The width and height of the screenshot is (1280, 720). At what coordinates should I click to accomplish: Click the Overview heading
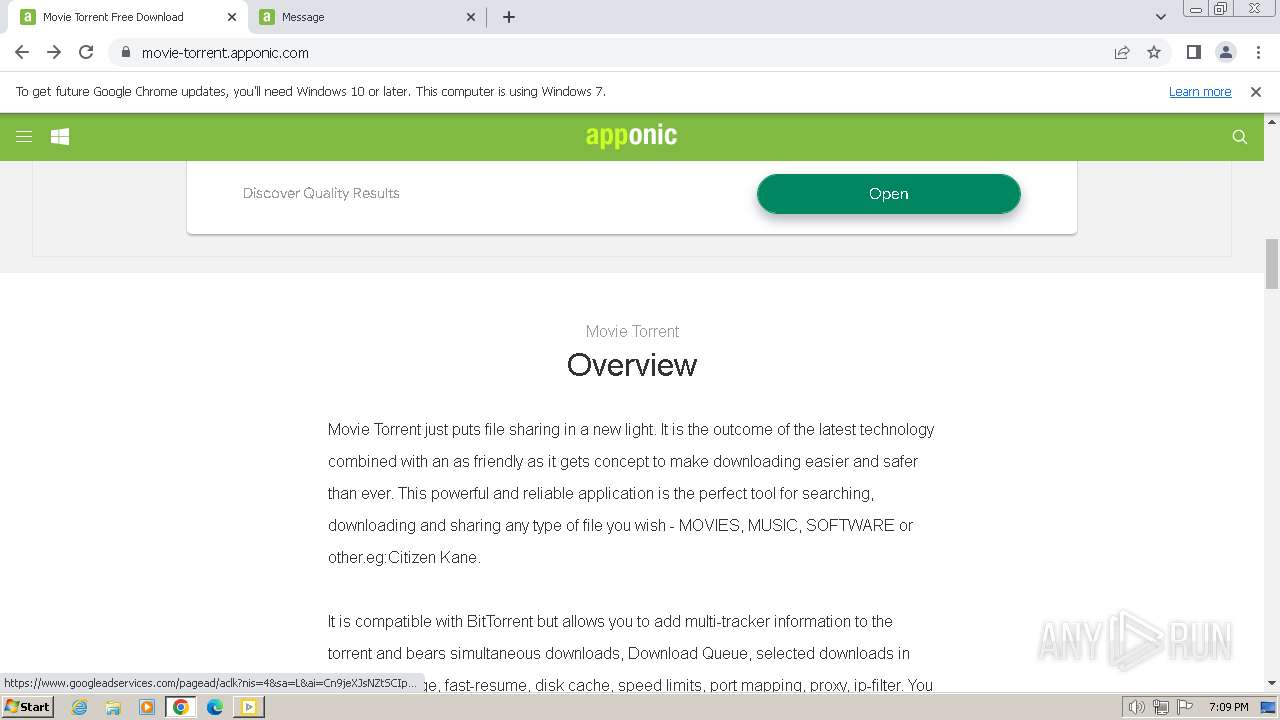[x=632, y=365]
